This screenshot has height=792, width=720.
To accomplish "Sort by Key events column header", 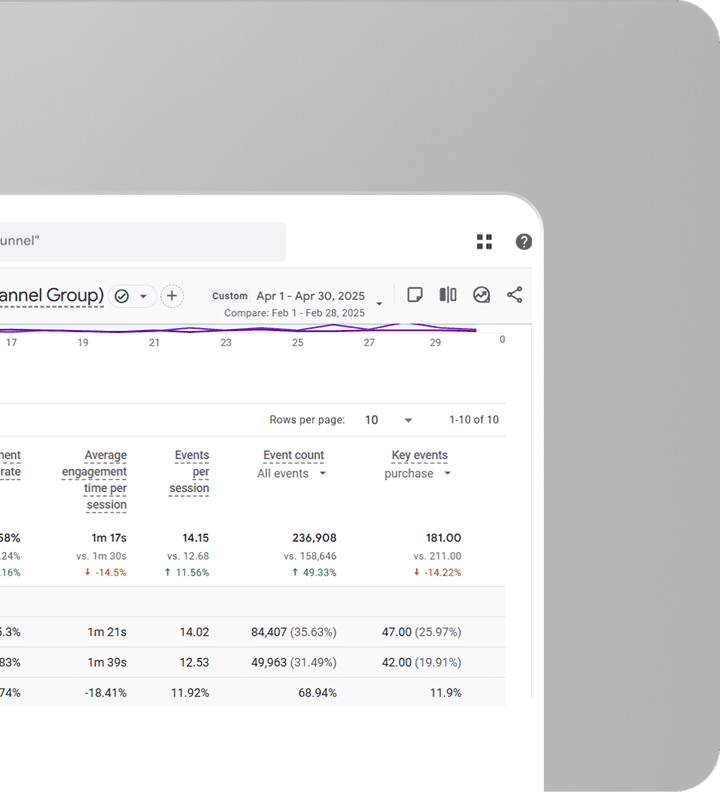I will pyautogui.click(x=419, y=455).
